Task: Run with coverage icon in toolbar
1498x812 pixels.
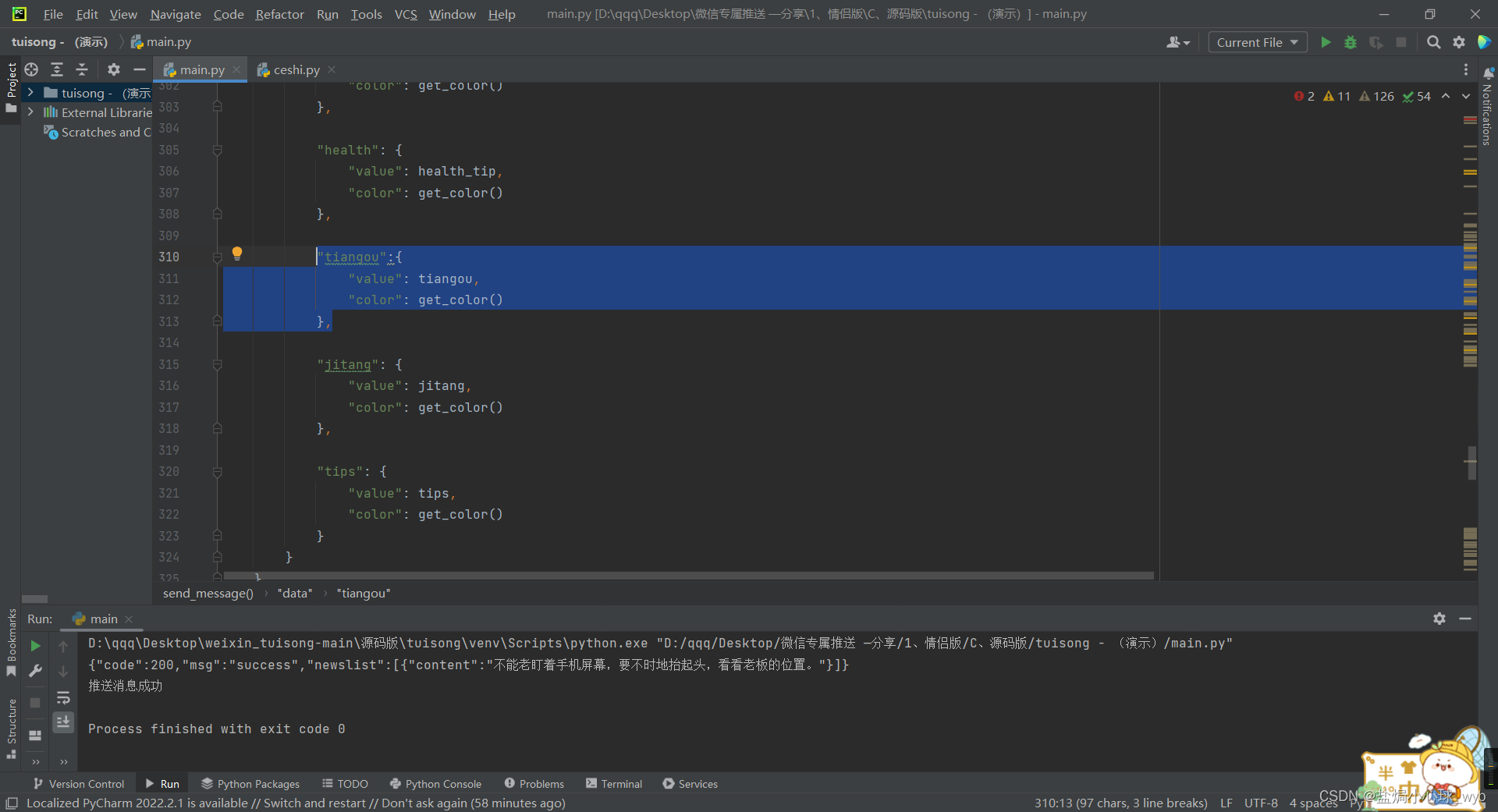Action: [x=1376, y=42]
